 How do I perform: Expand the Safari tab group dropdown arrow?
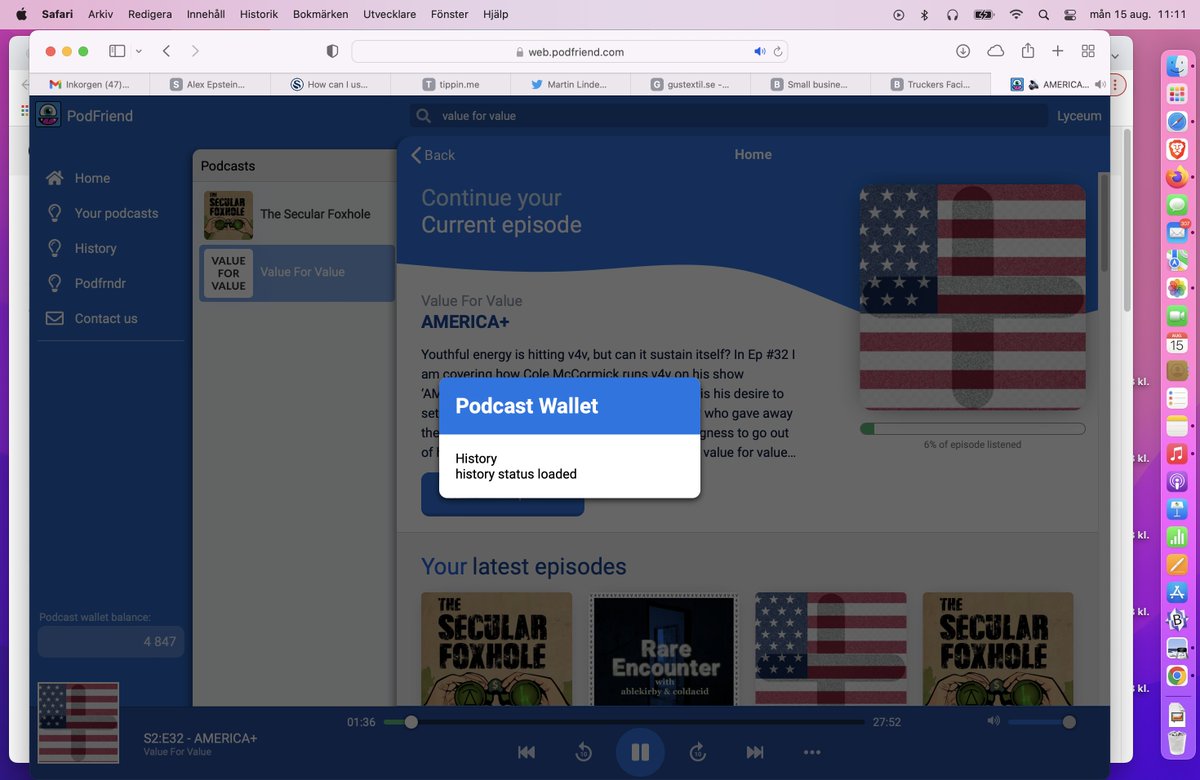point(138,51)
